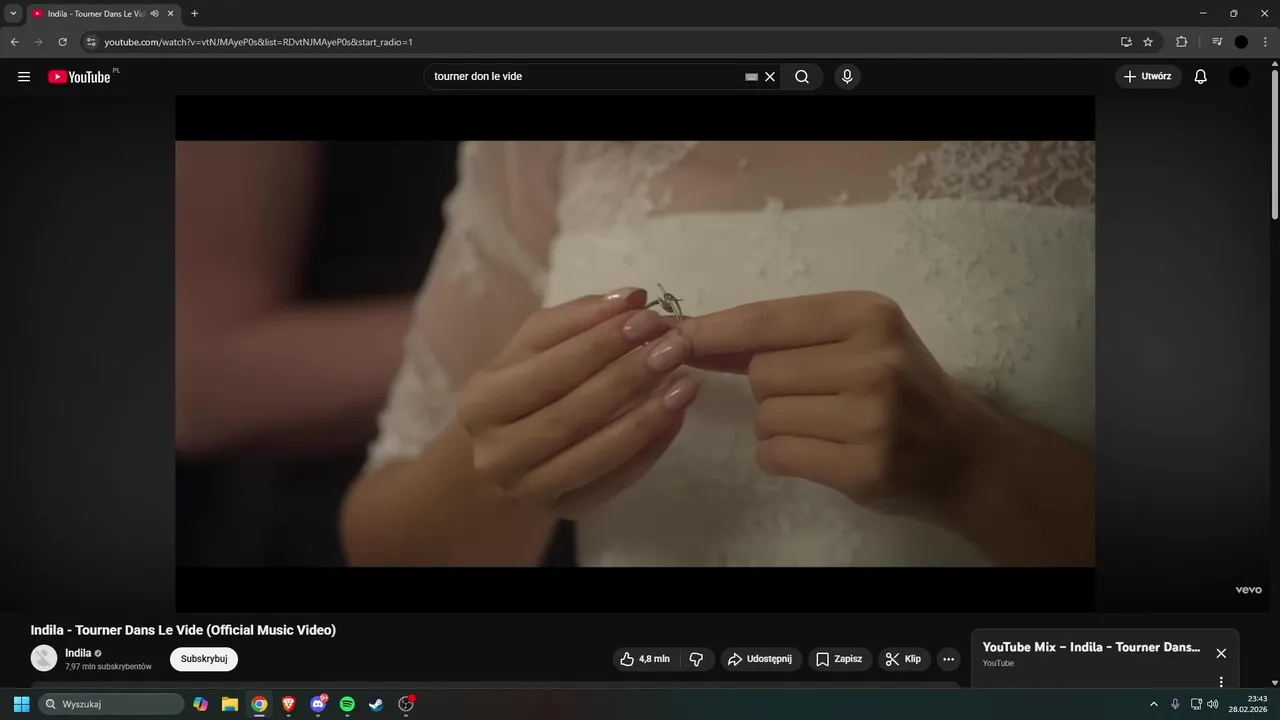Open Spotify from taskbar

[347, 704]
